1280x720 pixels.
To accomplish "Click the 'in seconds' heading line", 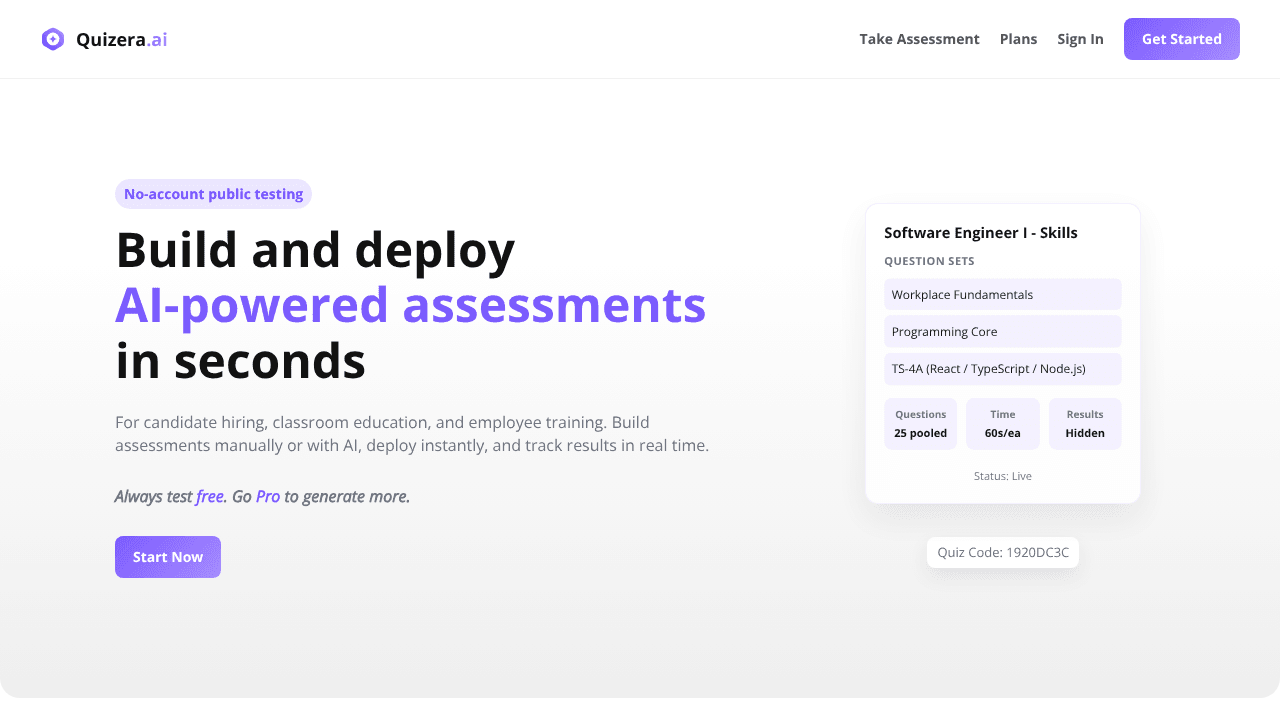I will 240,361.
